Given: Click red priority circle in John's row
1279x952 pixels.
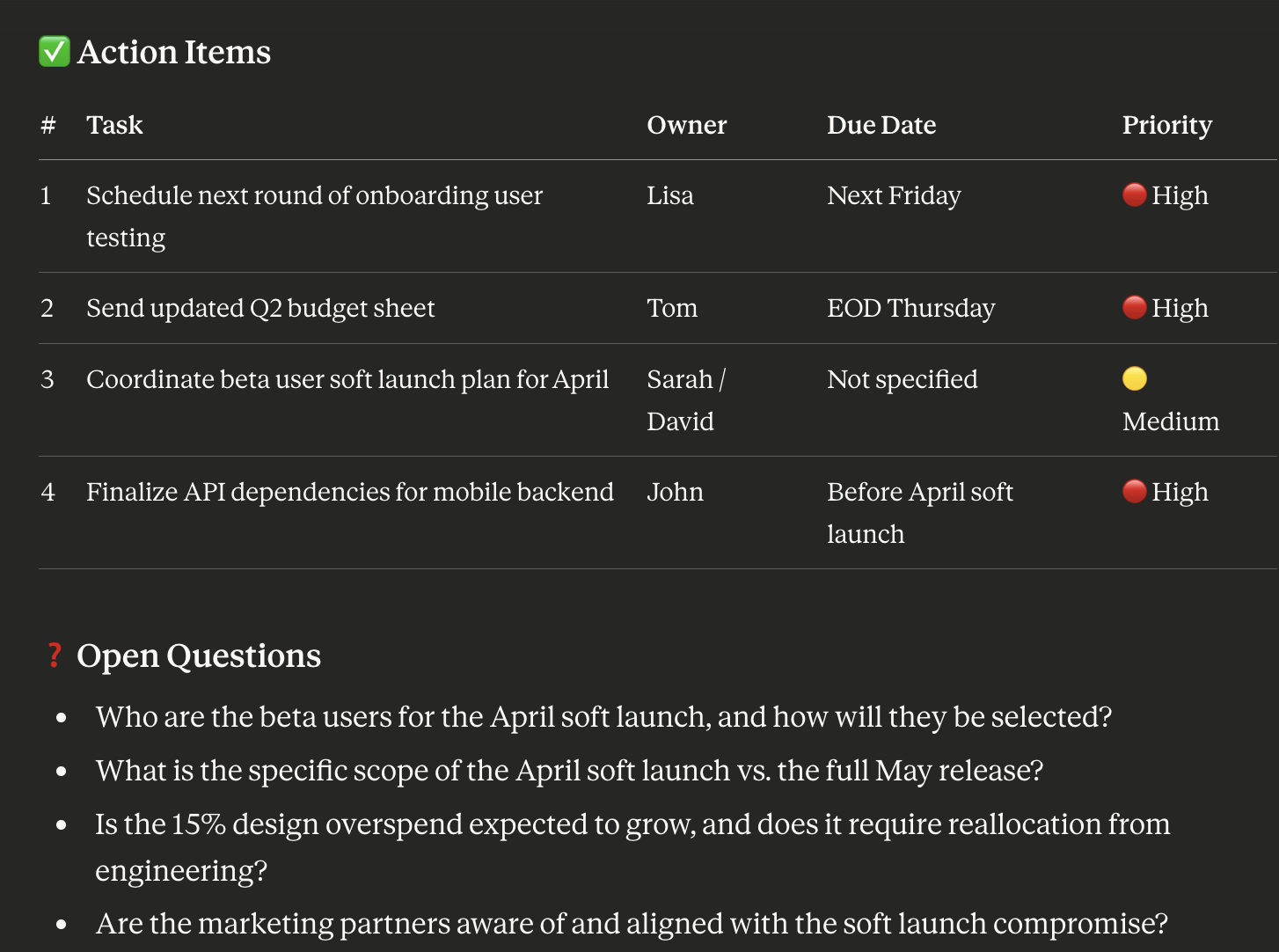Looking at the screenshot, I should [1134, 491].
